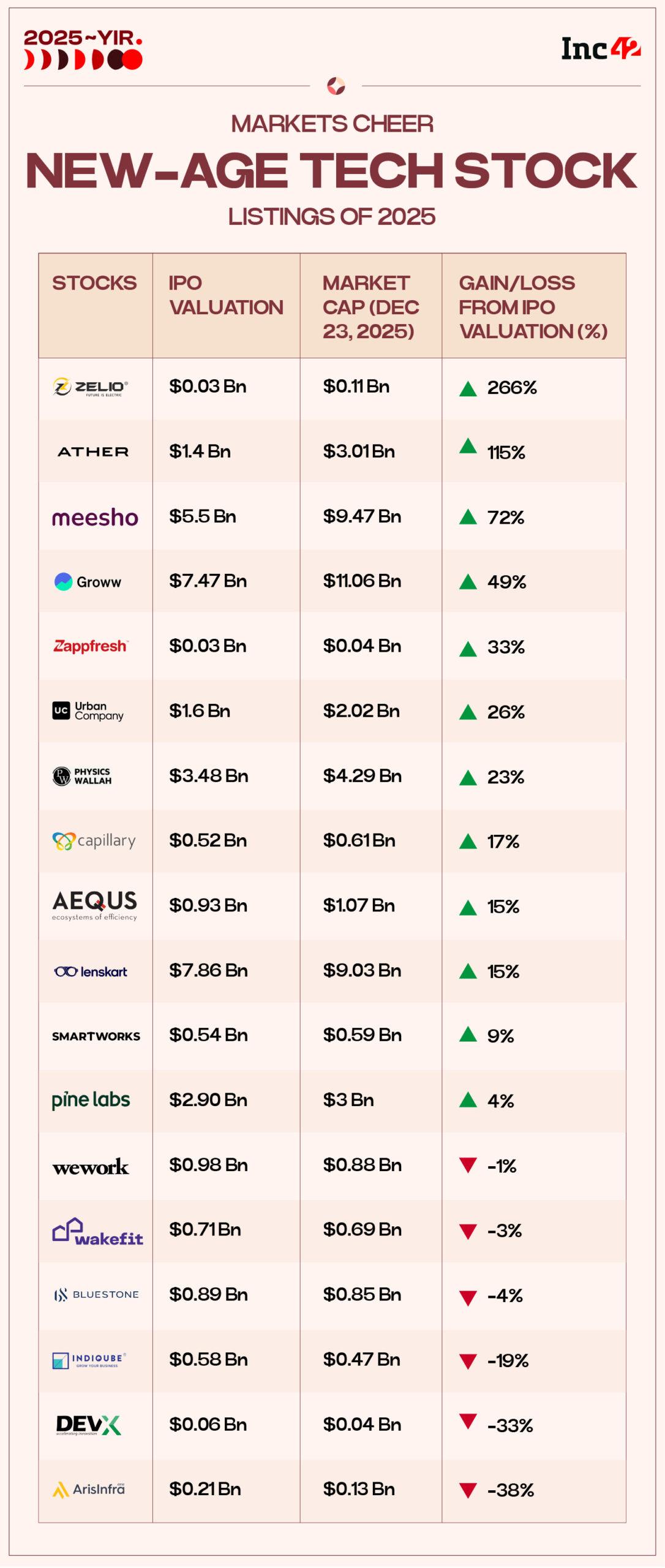This screenshot has height=1568, width=665.
Task: Click the DevX logo
Action: coord(88,1425)
